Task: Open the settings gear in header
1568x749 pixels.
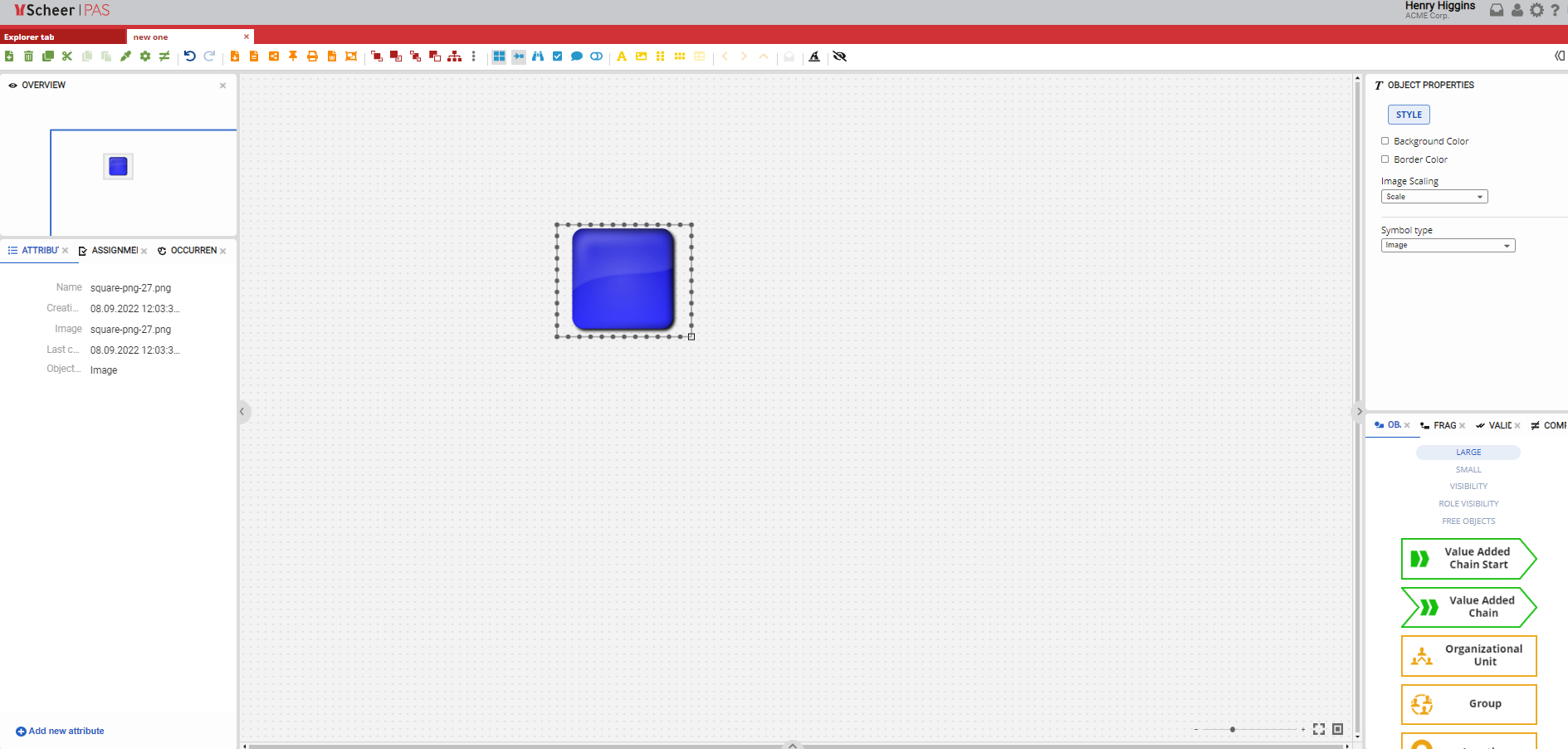Action: [x=1537, y=10]
